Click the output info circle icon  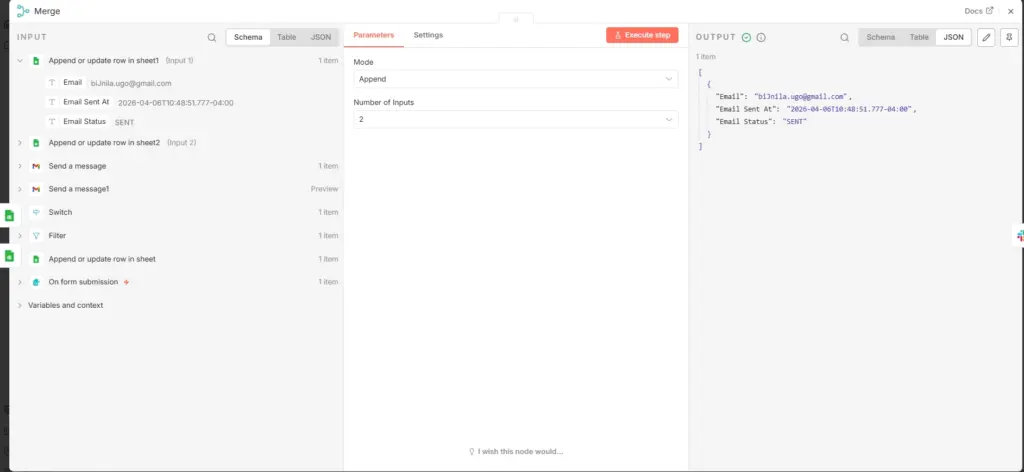pyautogui.click(x=761, y=37)
